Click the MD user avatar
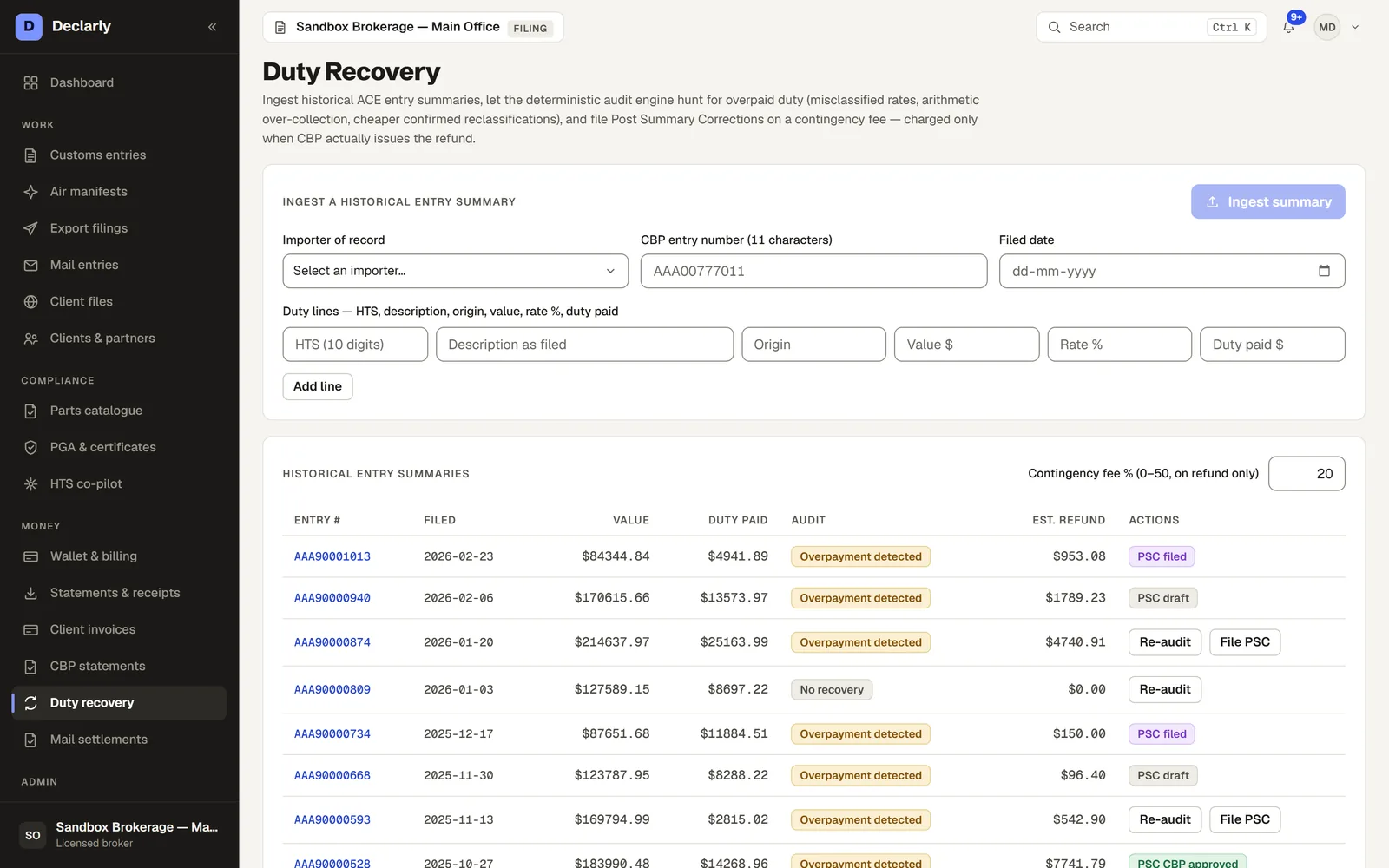The image size is (1389, 868). (x=1326, y=27)
